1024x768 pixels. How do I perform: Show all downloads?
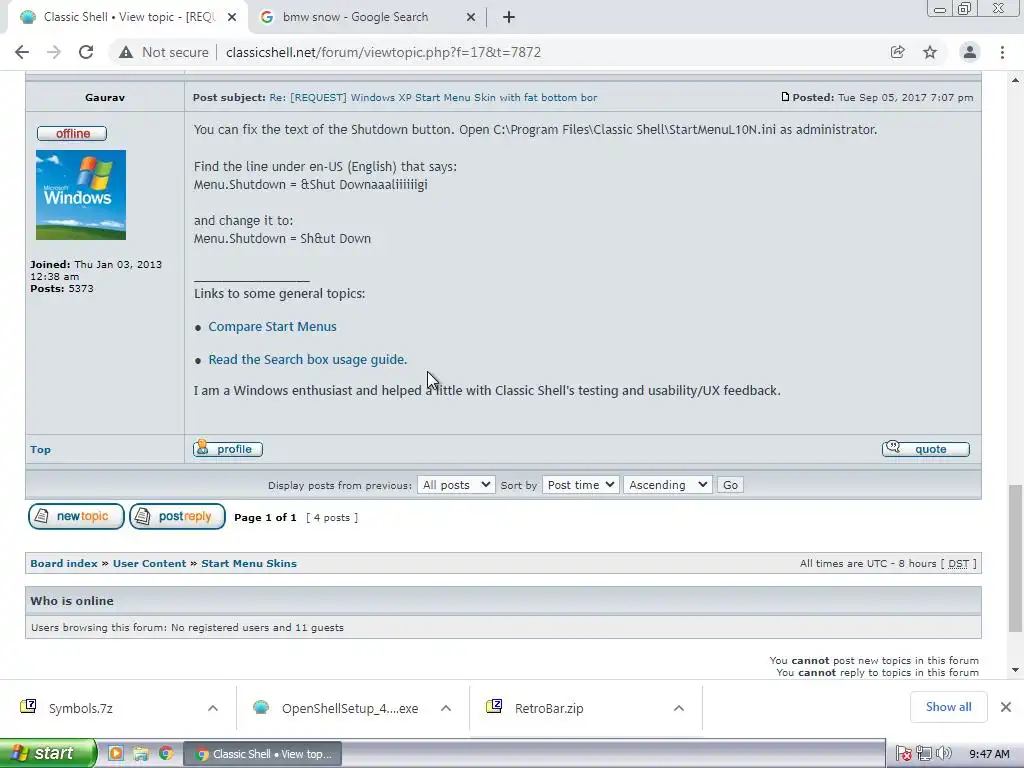click(x=948, y=707)
